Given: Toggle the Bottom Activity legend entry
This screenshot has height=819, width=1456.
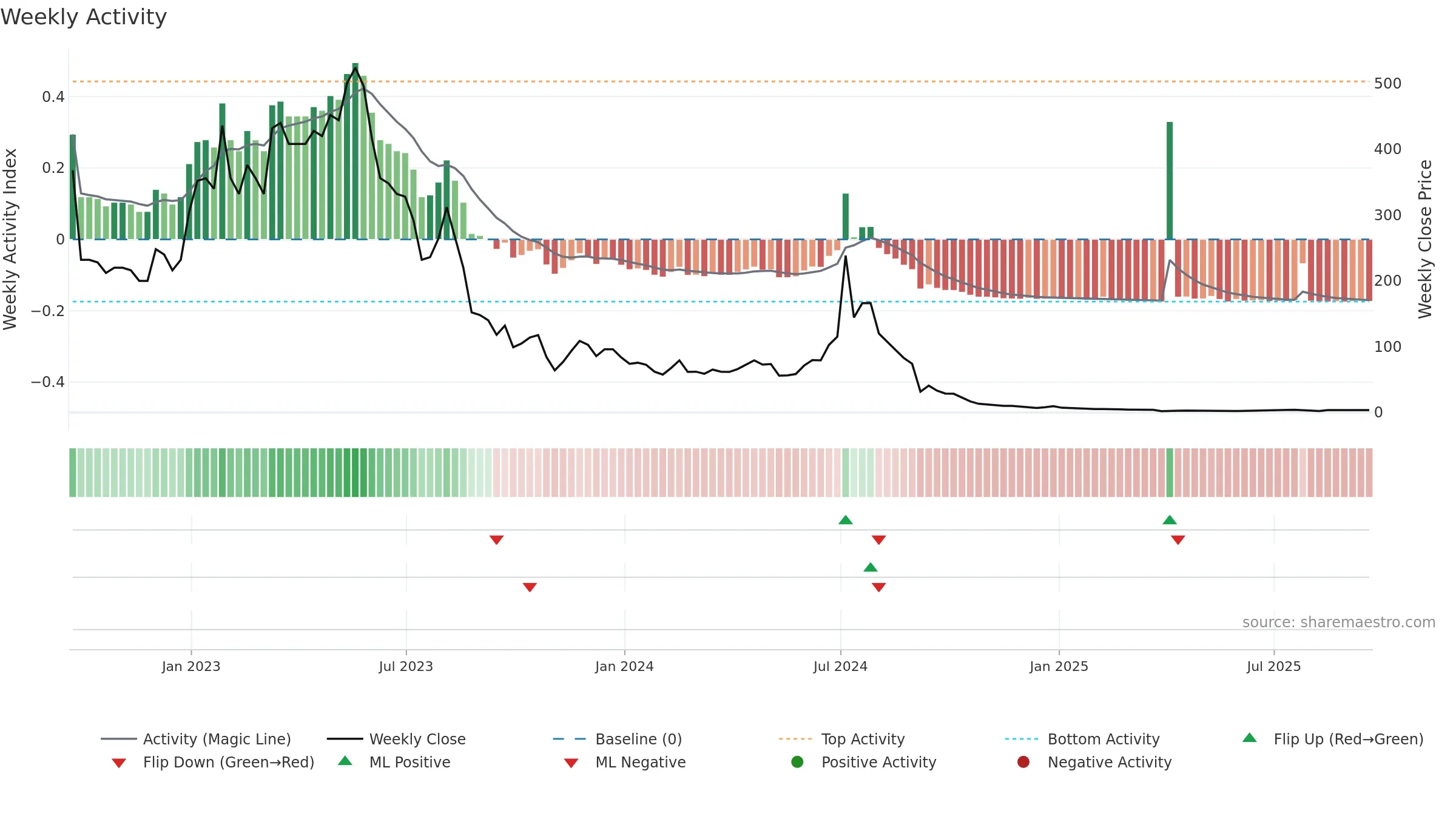Looking at the screenshot, I should coord(1082,739).
